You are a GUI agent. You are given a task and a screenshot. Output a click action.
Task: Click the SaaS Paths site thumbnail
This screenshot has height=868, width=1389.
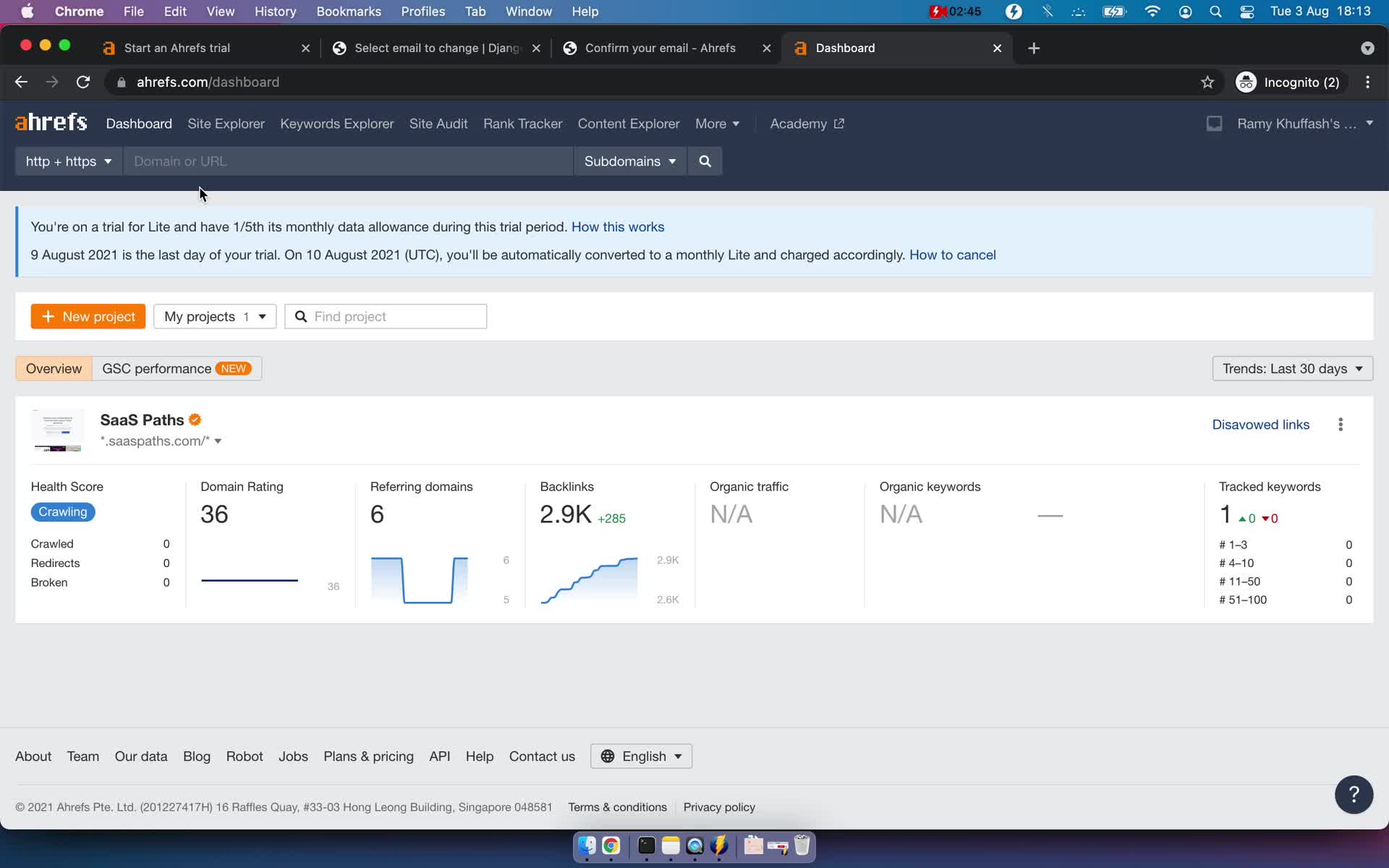[x=58, y=430]
